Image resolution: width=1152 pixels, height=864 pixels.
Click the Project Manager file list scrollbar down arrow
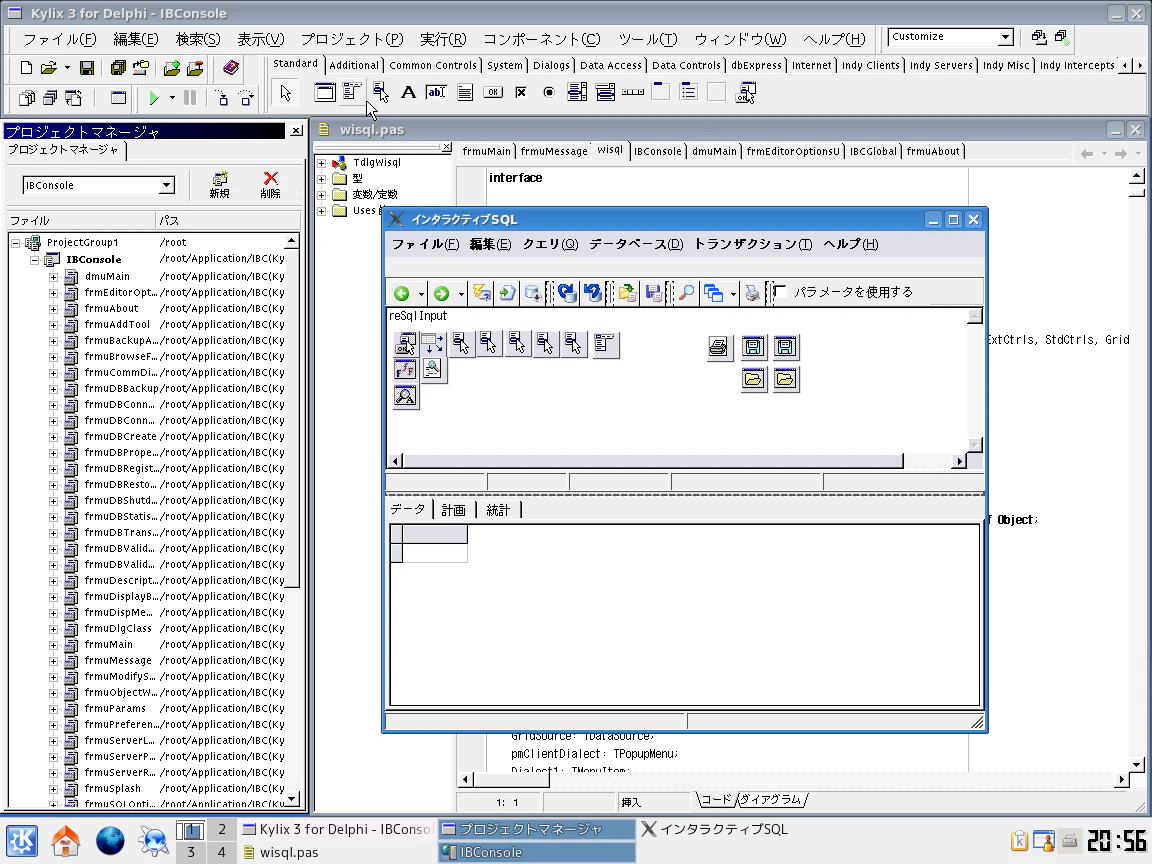tap(292, 799)
